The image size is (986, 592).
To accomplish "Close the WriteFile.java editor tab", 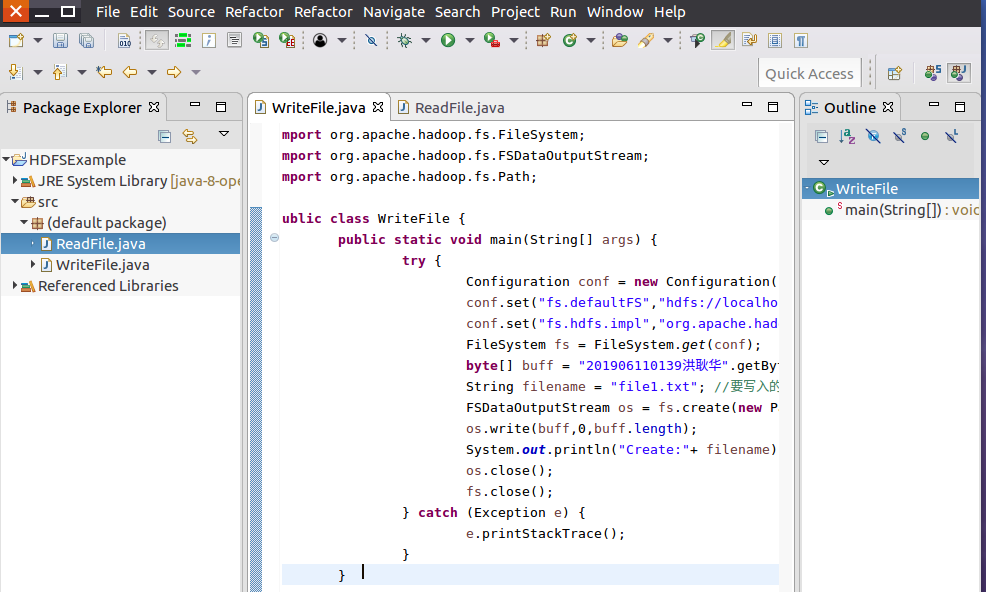I will pyautogui.click(x=378, y=107).
